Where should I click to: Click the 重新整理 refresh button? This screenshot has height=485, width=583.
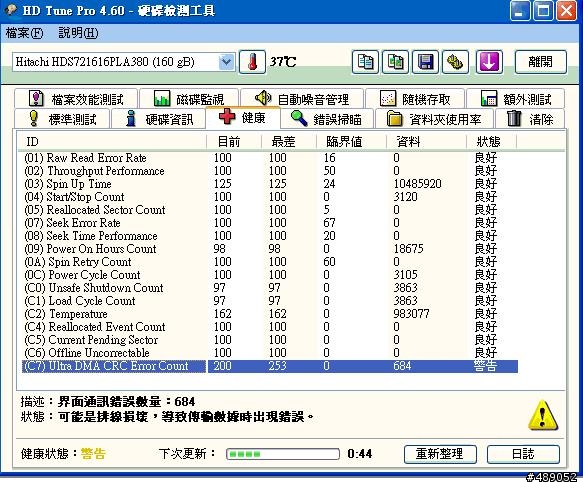point(440,454)
